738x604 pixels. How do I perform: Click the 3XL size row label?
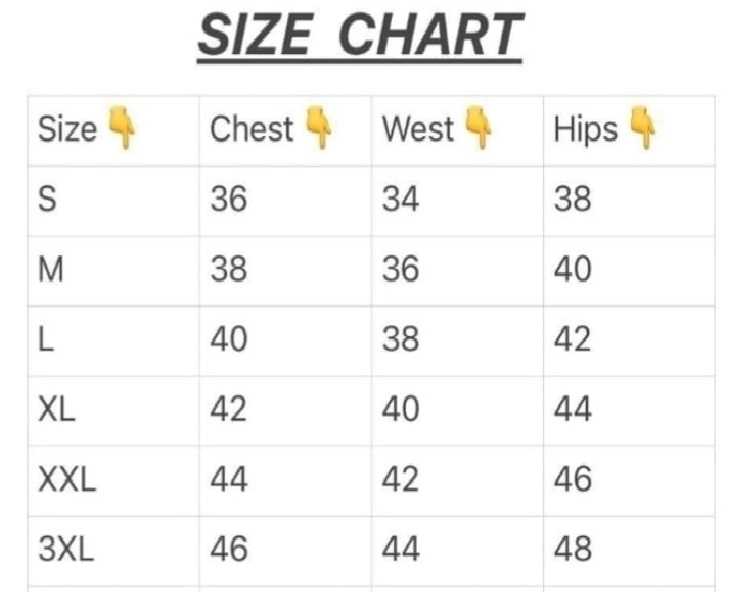click(x=66, y=549)
